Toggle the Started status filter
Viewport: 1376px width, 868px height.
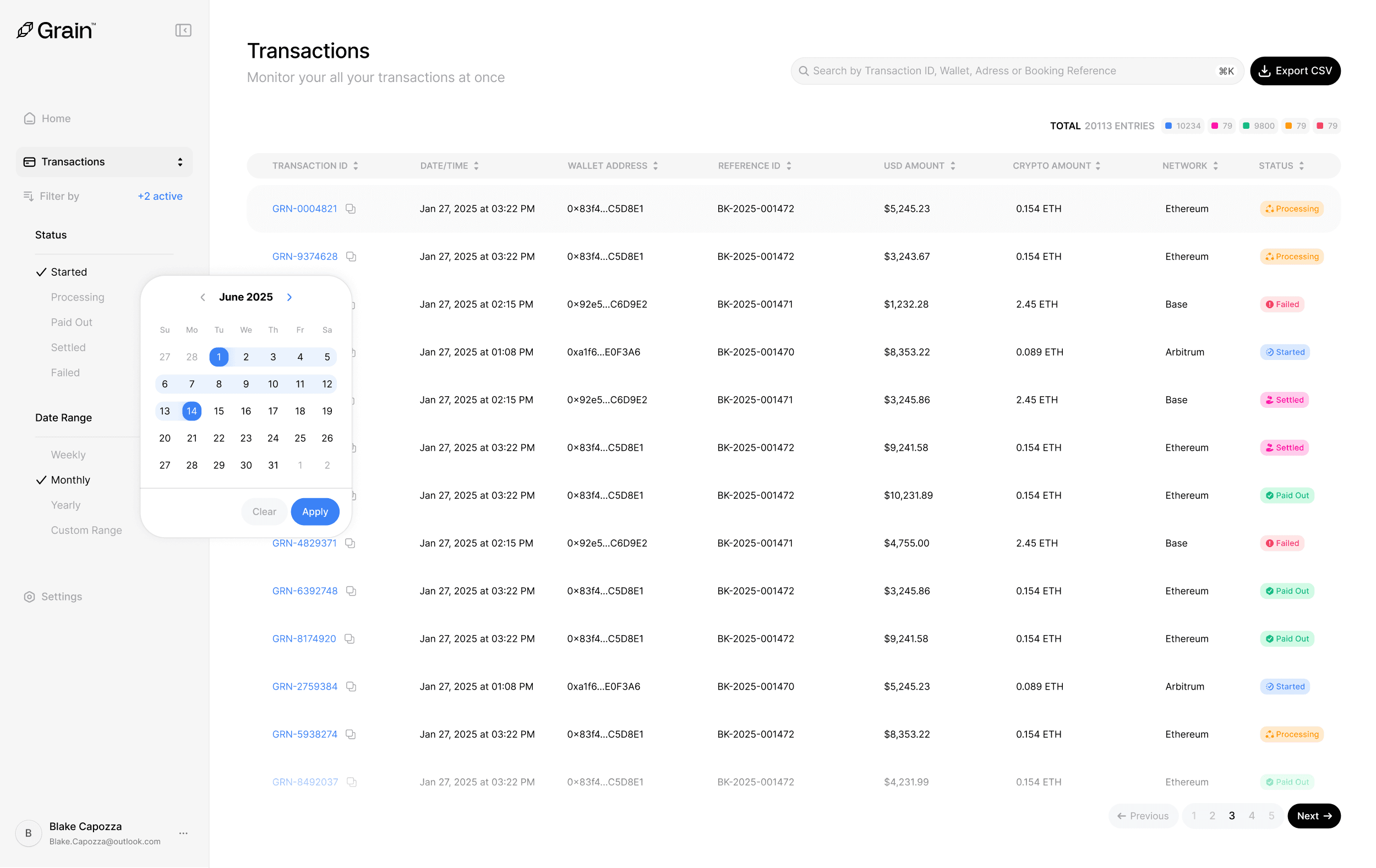click(x=69, y=272)
